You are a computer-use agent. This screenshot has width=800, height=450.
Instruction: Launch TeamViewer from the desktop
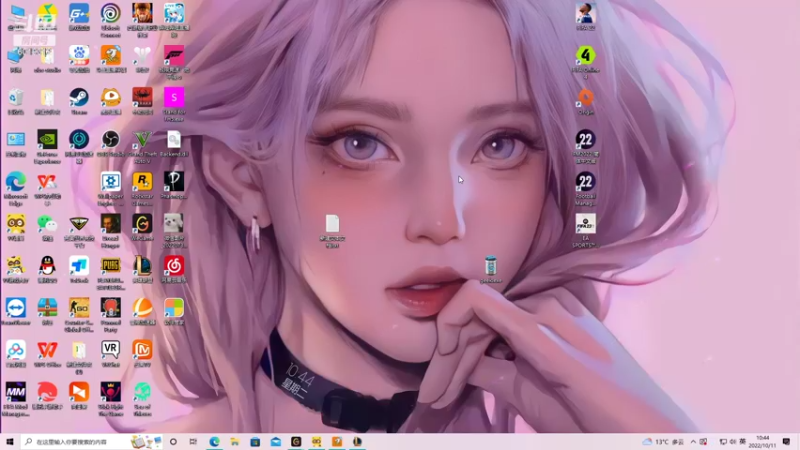pos(16,311)
